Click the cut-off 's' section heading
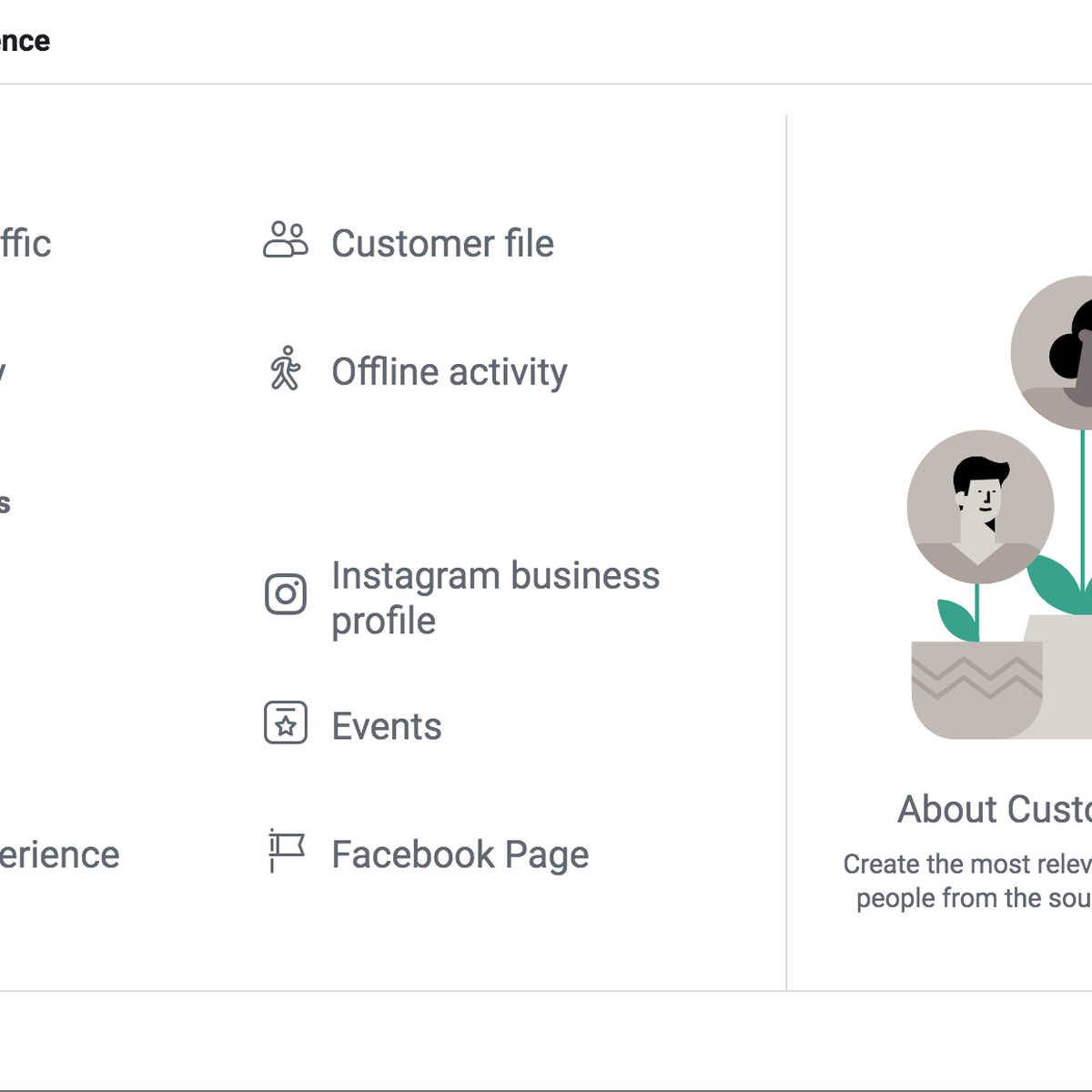1092x1092 pixels. tap(5, 503)
